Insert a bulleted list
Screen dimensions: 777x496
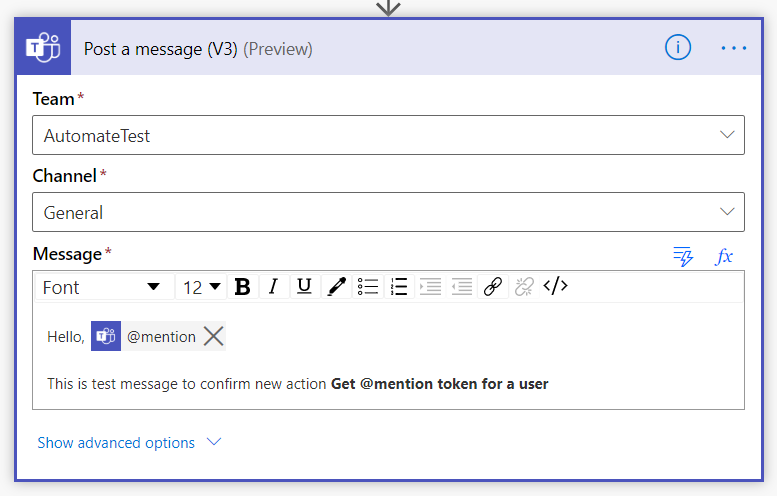(x=368, y=287)
